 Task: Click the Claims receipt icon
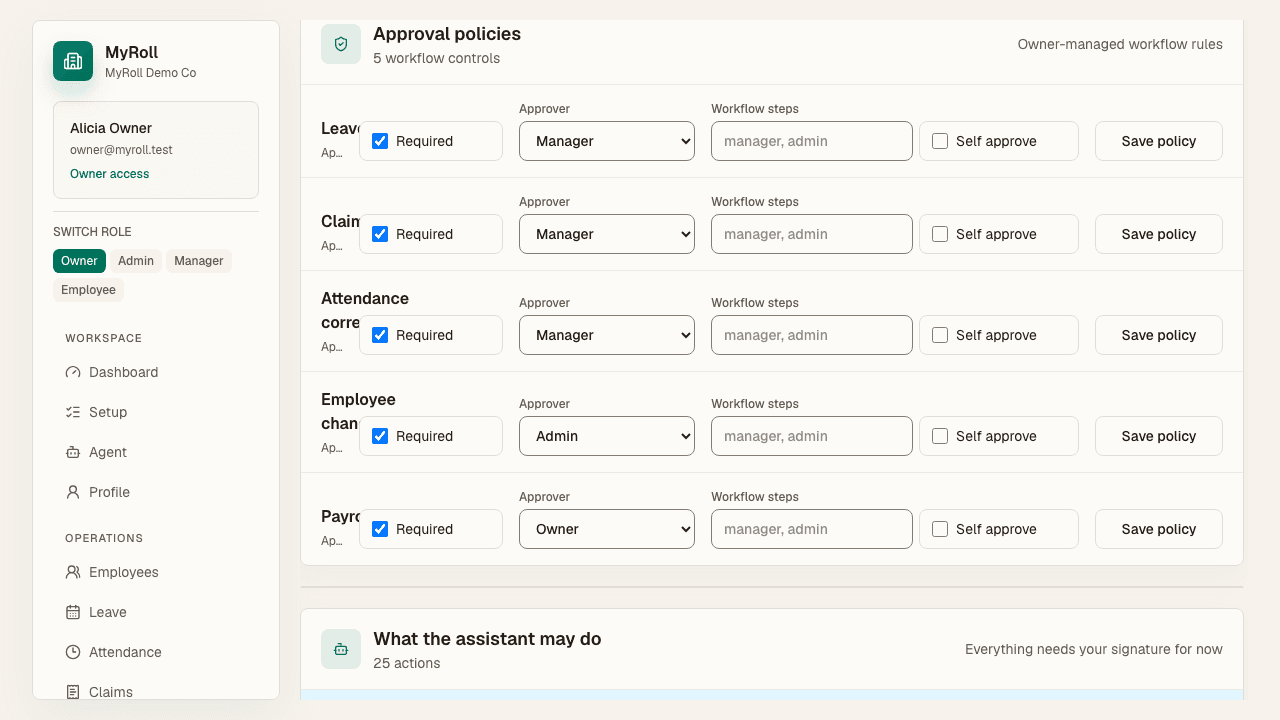[x=73, y=692]
